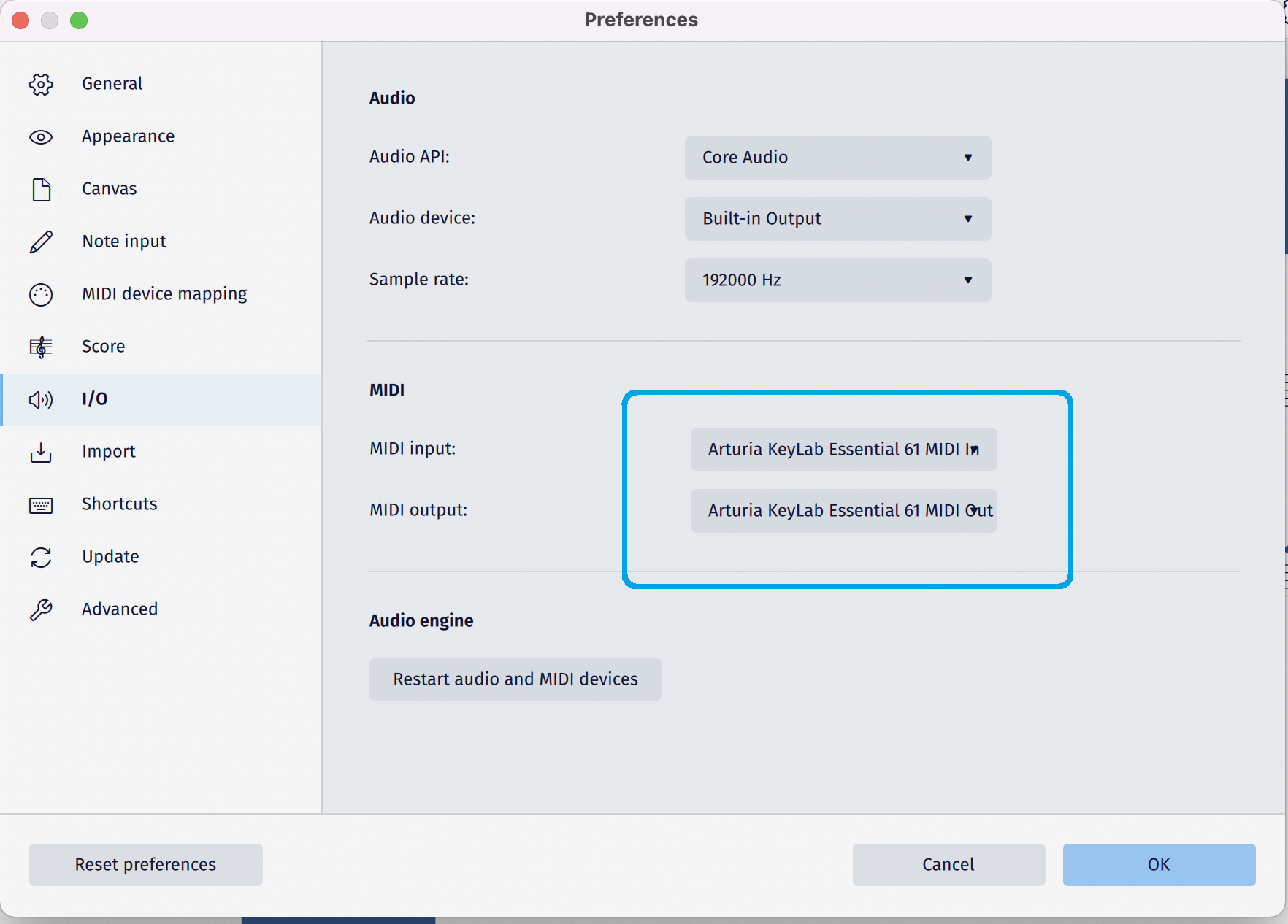Viewport: 1288px width, 924px height.
Task: Open the Audio API dropdown
Action: [837, 158]
